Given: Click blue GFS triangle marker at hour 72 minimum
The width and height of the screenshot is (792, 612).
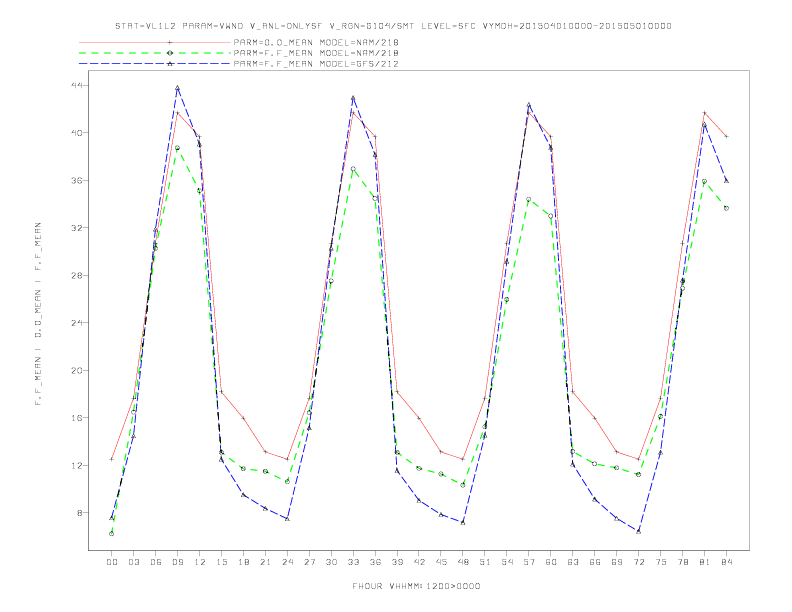Looking at the screenshot, I should pos(638,531).
